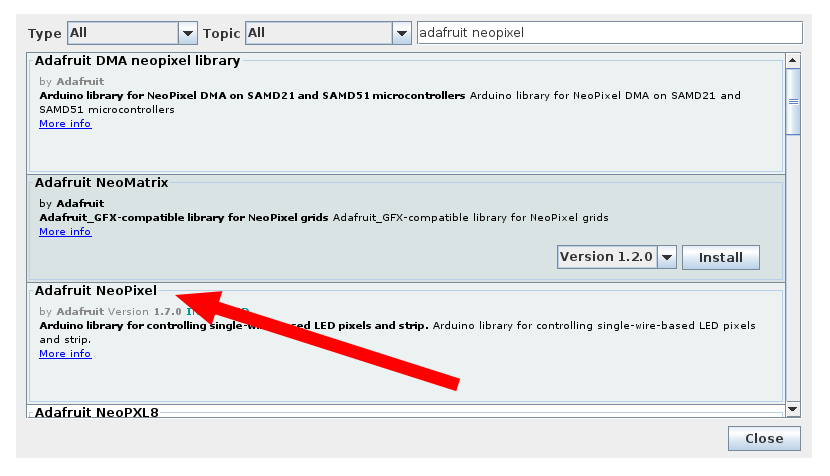Viewport: 830px width, 476px height.
Task: Click the library search field
Action: [610, 33]
